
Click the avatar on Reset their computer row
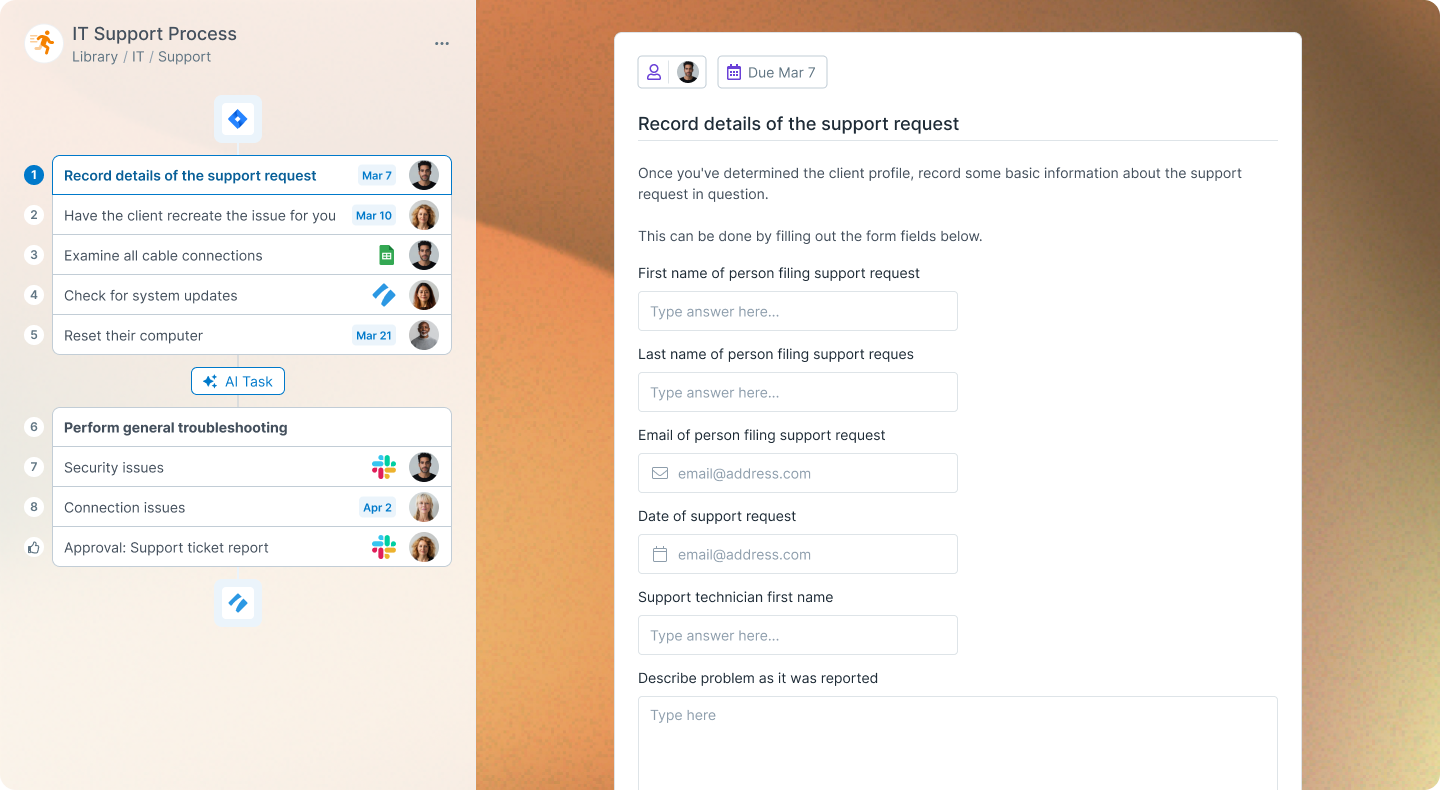[x=424, y=335]
